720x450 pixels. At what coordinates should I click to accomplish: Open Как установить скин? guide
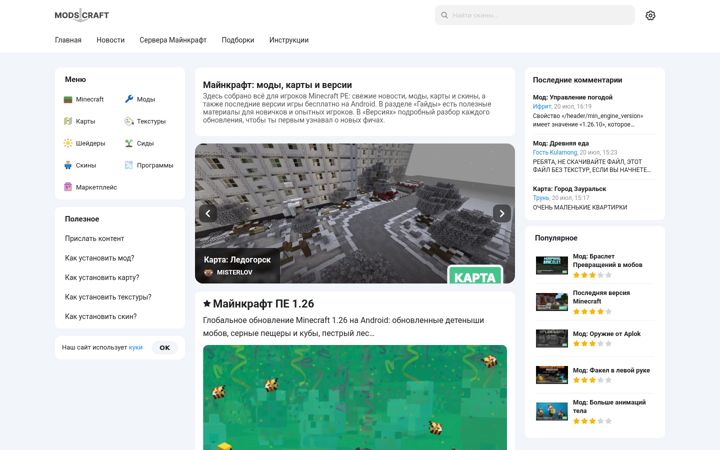(101, 316)
